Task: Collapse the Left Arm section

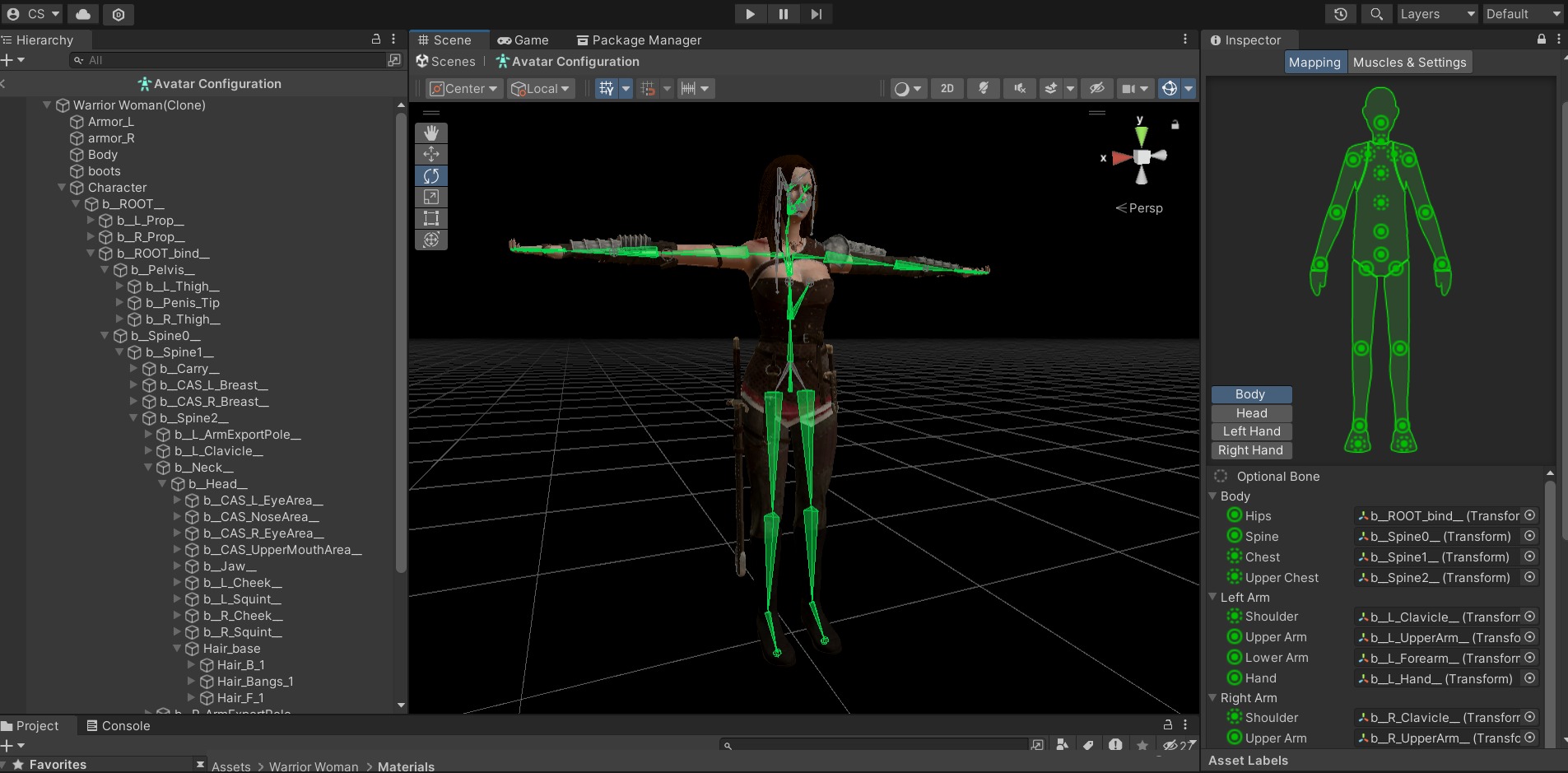Action: click(x=1212, y=597)
